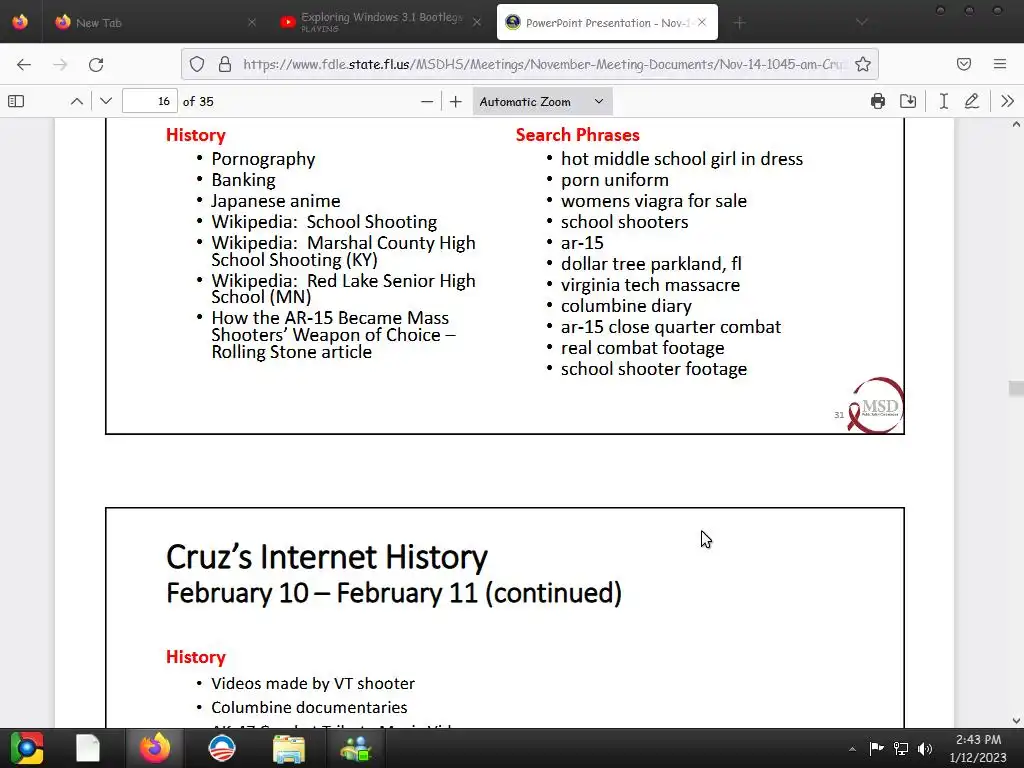Open the Firefox application menu
The height and width of the screenshot is (768, 1024).
[x=1000, y=64]
